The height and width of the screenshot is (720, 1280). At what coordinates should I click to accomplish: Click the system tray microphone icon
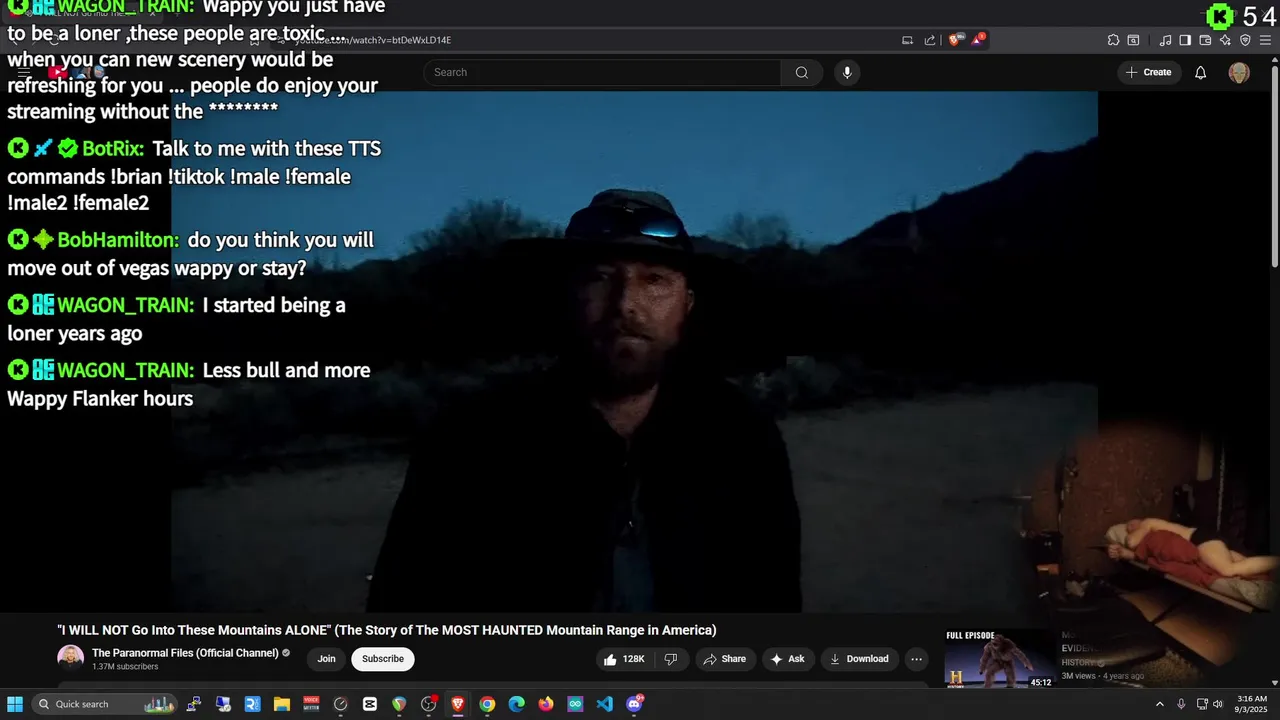1181,704
